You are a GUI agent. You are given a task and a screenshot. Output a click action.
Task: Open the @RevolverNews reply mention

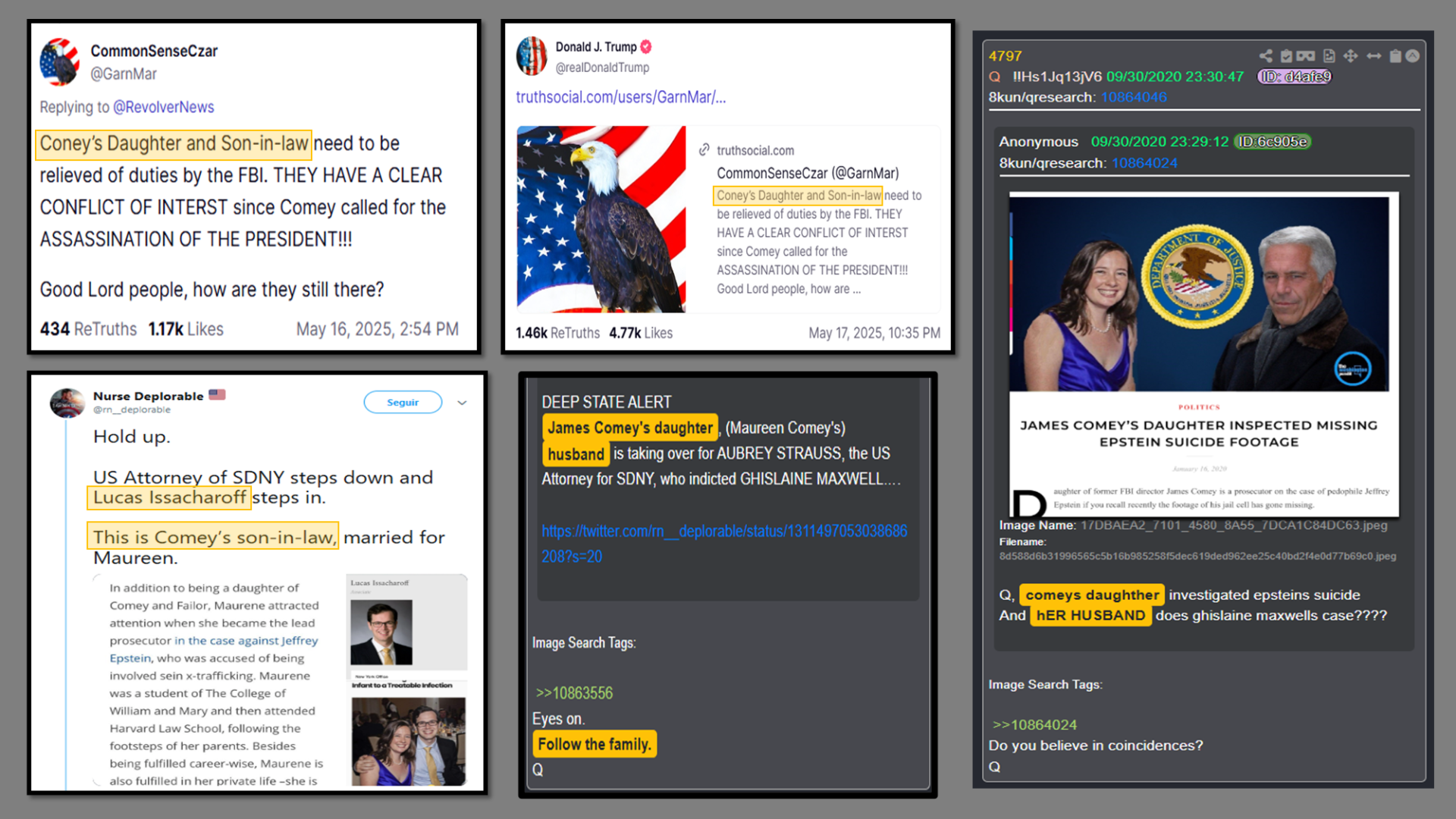click(164, 107)
